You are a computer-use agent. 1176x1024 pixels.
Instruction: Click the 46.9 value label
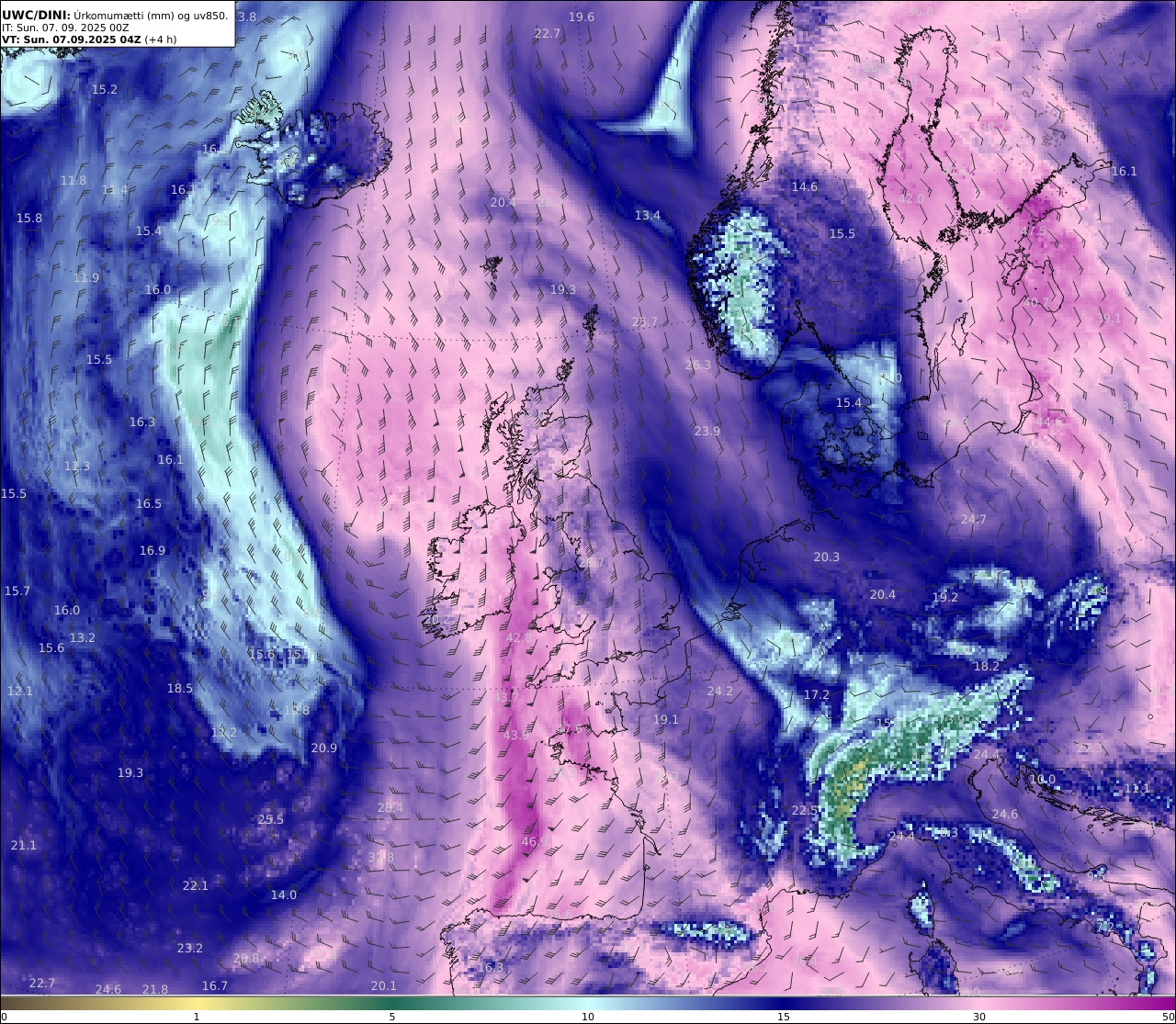(535, 842)
